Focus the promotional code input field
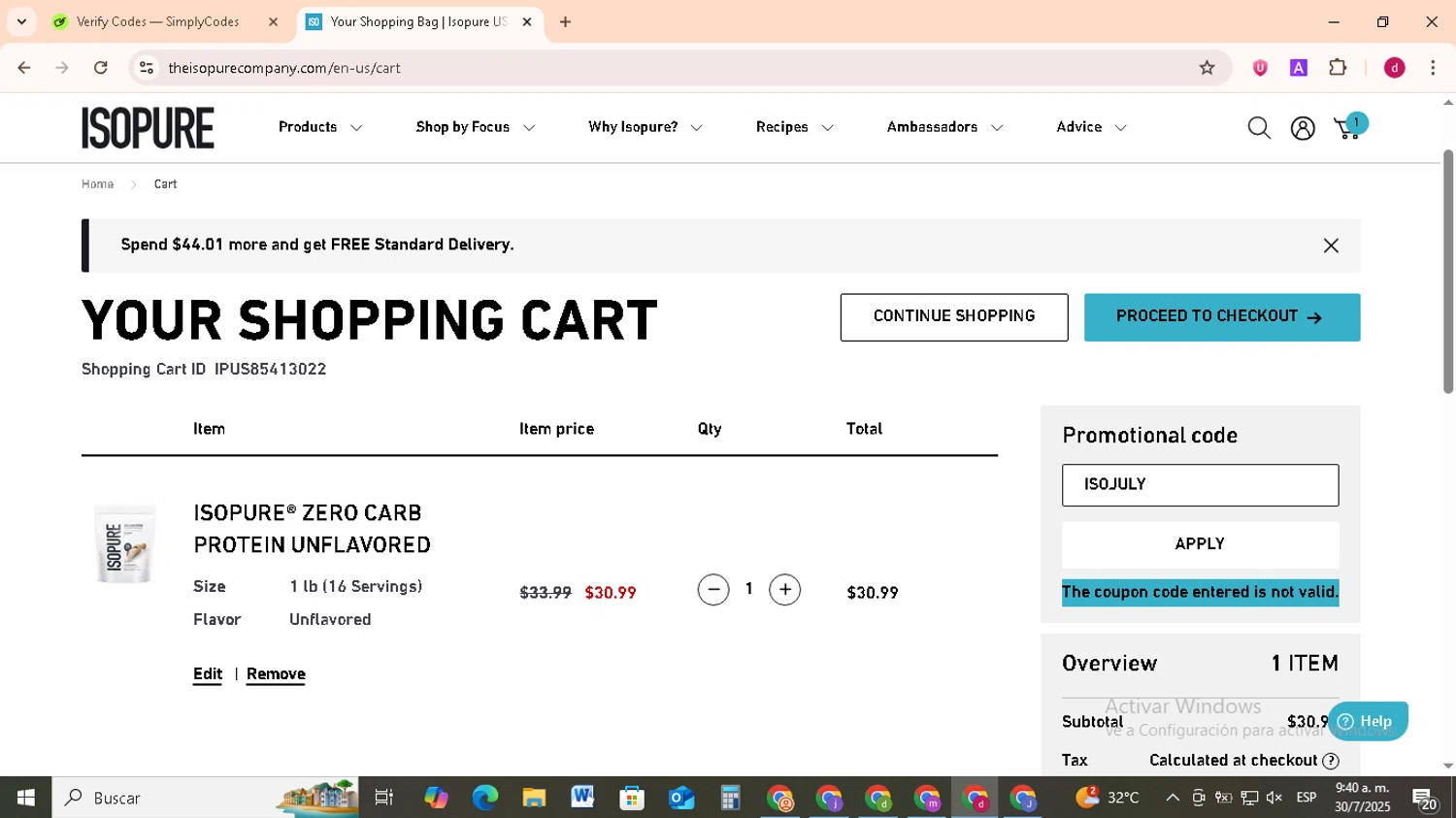This screenshot has width=1456, height=818. (x=1200, y=485)
